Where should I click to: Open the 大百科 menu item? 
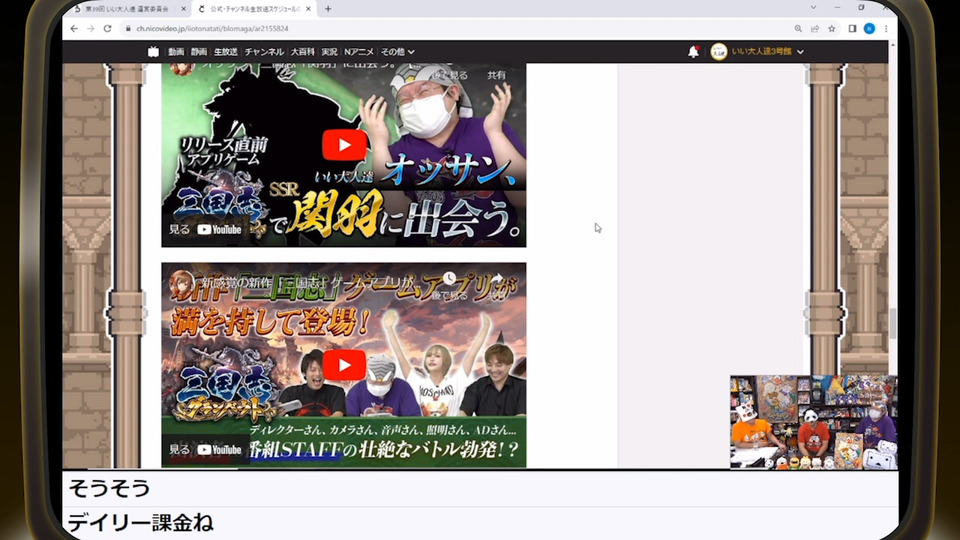[x=302, y=52]
